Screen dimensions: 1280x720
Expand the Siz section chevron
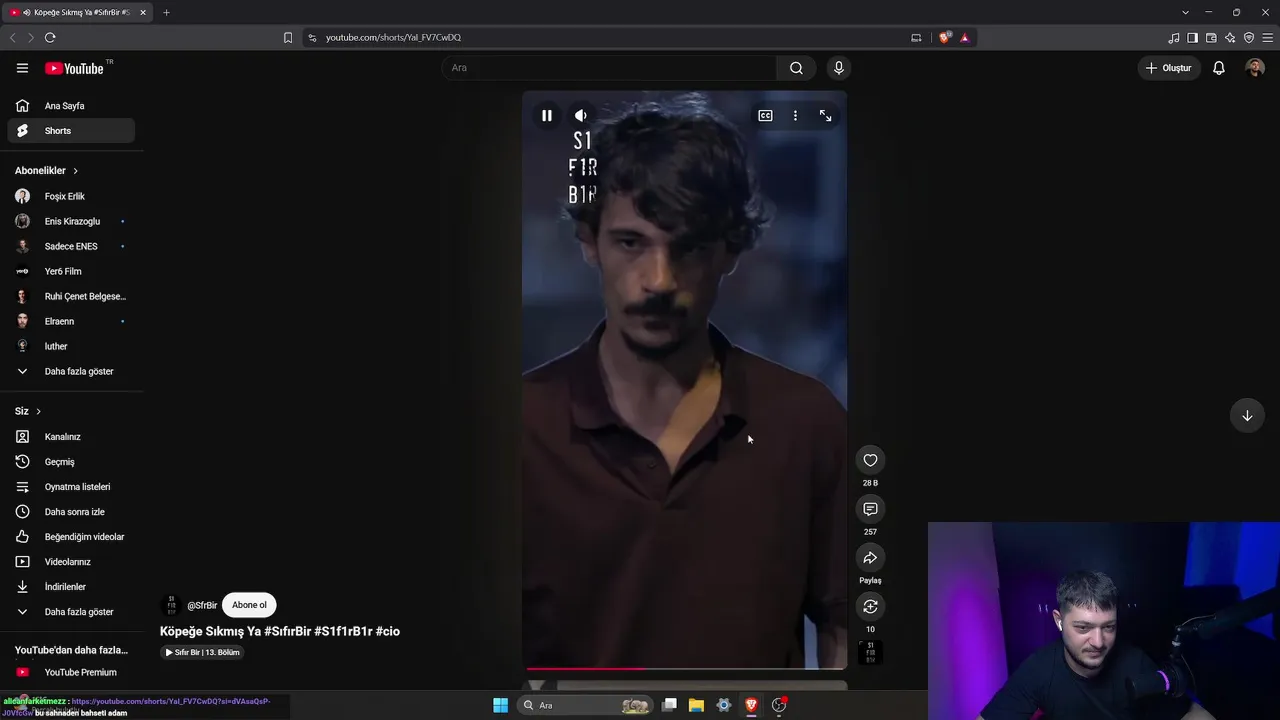point(39,411)
